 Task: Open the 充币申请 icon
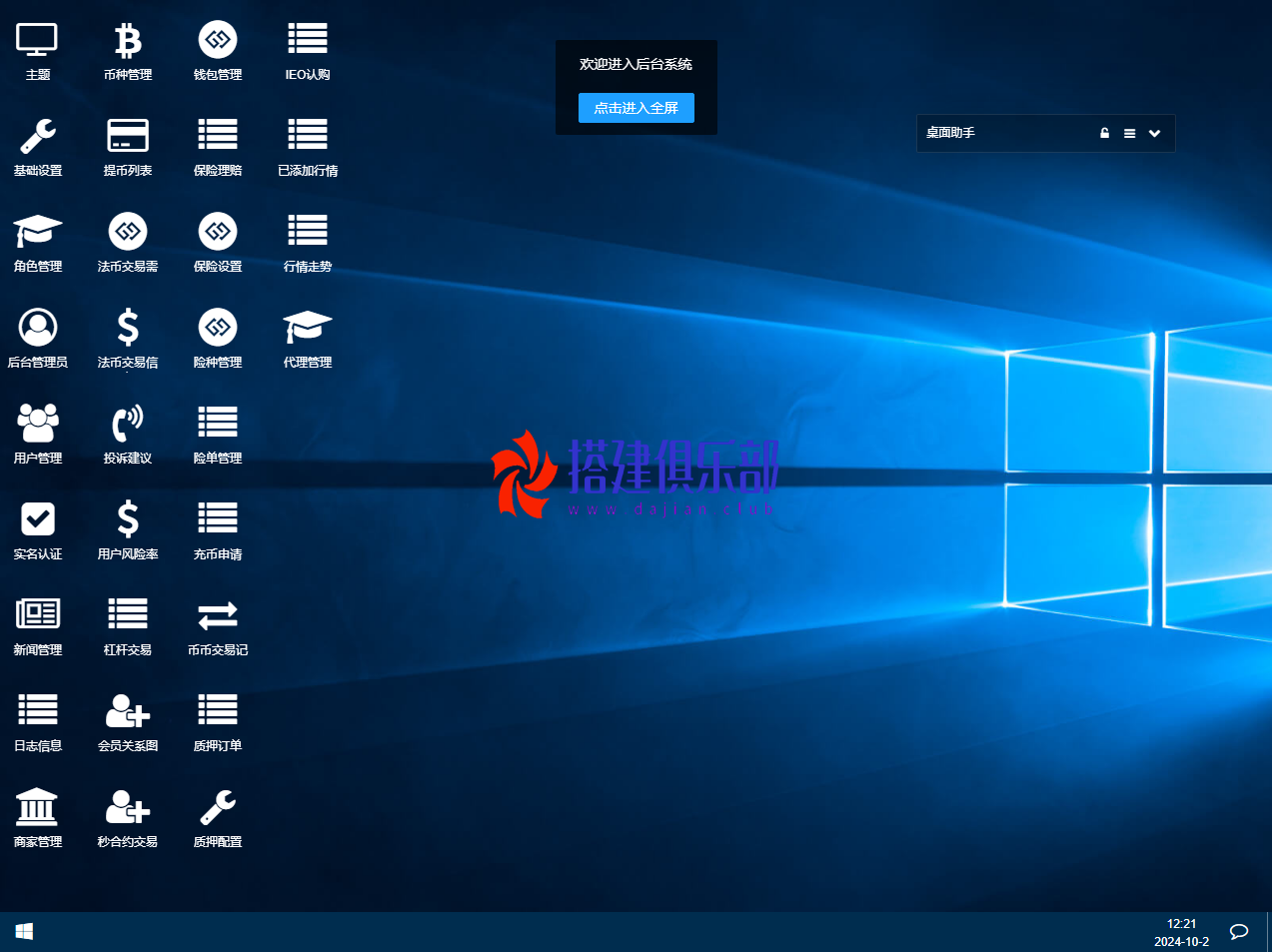218,529
